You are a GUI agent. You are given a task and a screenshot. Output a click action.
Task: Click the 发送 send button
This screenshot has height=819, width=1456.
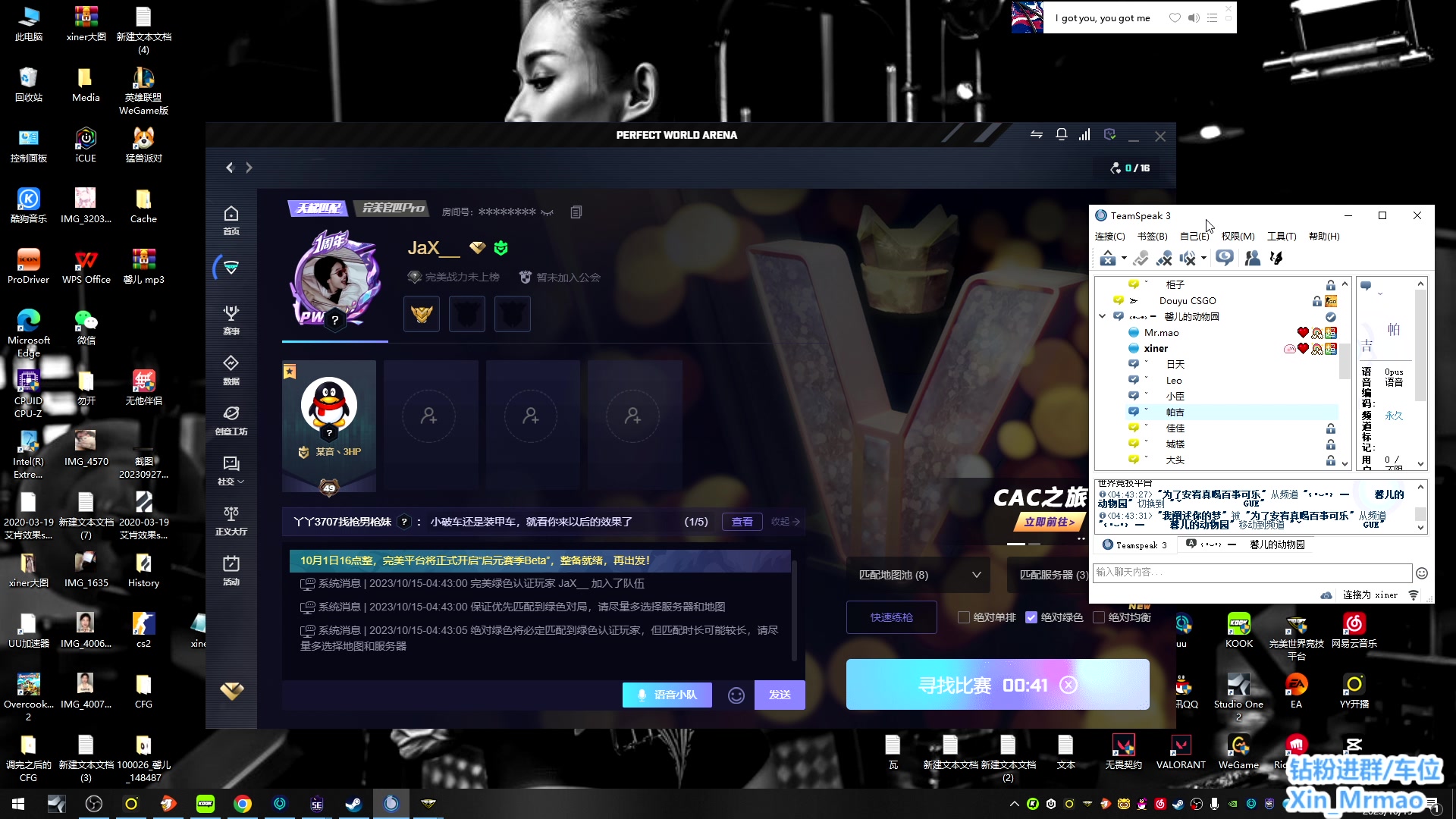tap(780, 695)
